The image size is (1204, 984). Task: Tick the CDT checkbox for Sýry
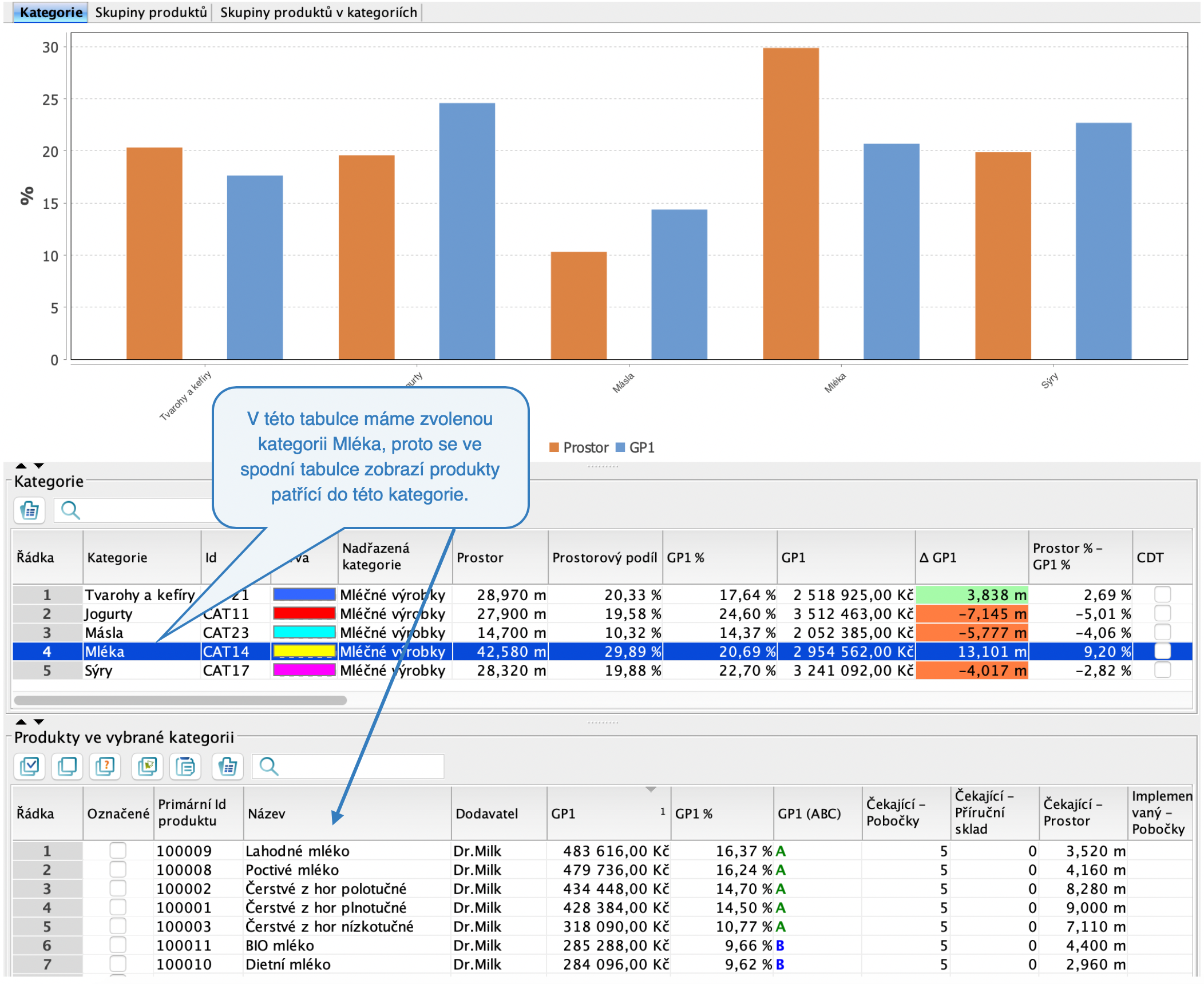tap(1162, 670)
